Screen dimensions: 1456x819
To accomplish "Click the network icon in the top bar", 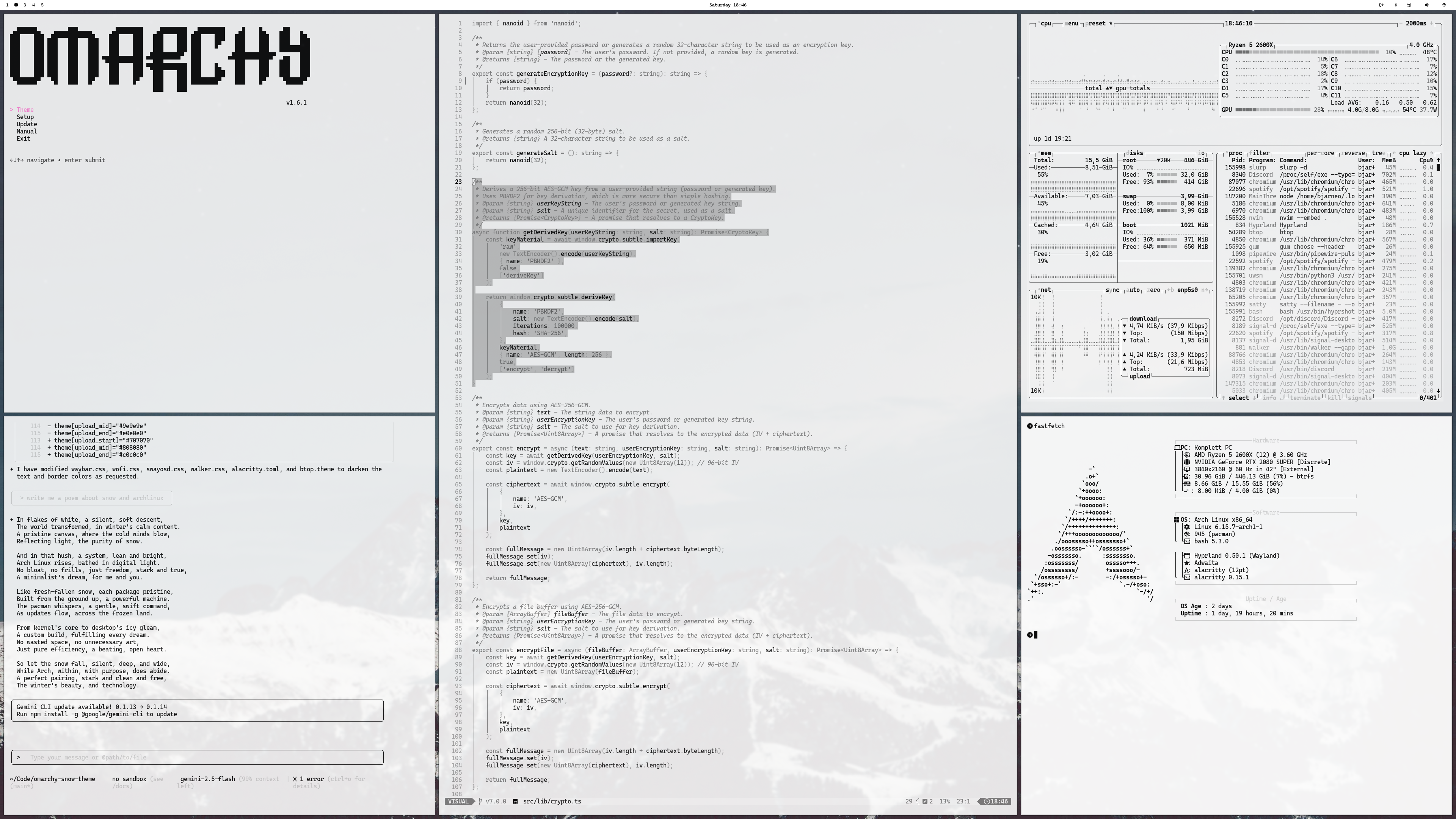I will (1410, 5).
